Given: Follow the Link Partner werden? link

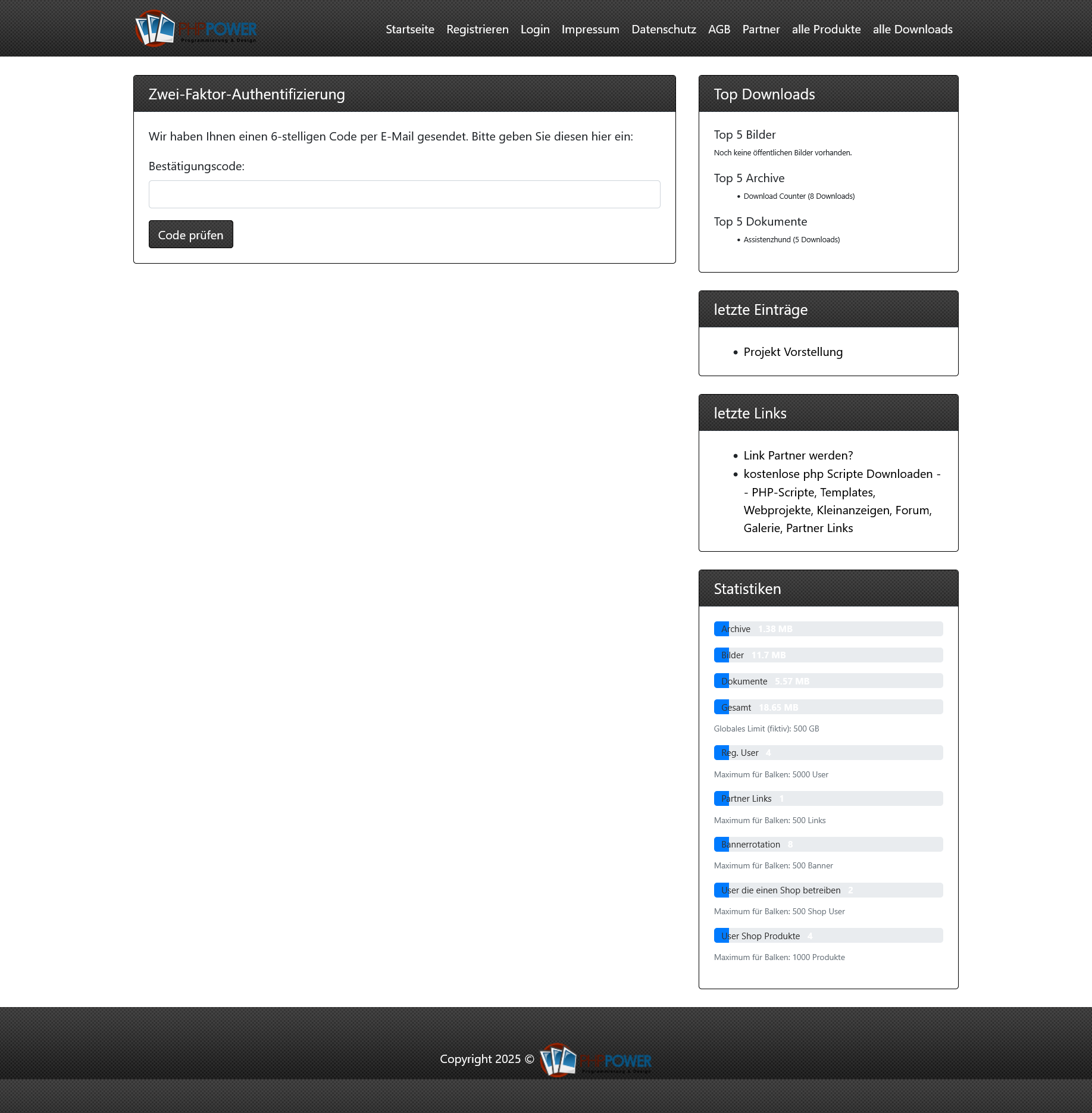Looking at the screenshot, I should (797, 455).
